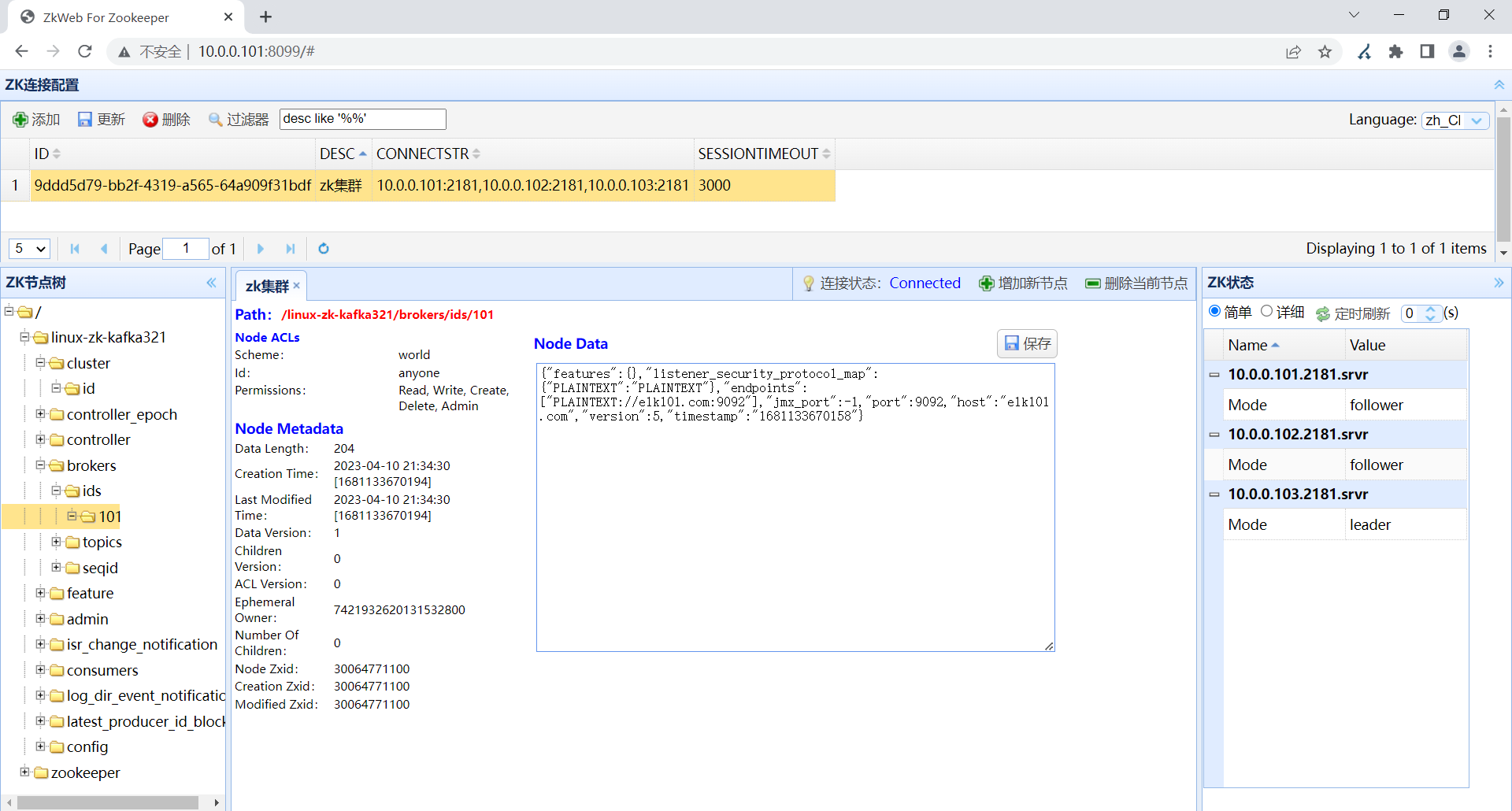Collapse the linux-zk-kafka321 tree node
Image resolution: width=1512 pixels, height=811 pixels.
tap(24, 337)
